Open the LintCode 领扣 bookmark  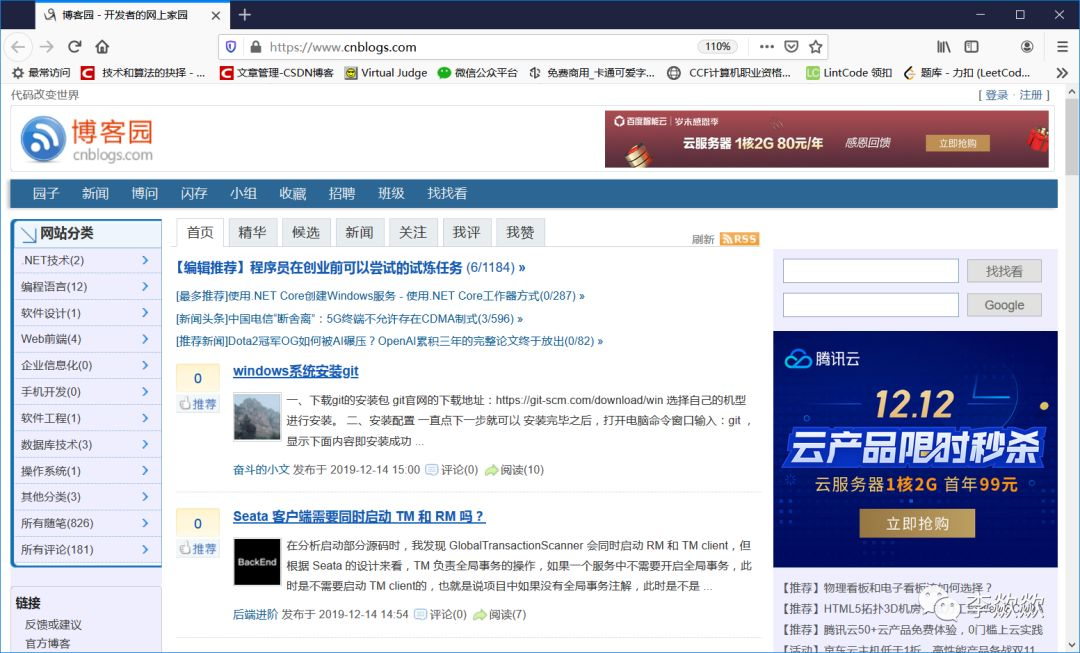point(849,73)
